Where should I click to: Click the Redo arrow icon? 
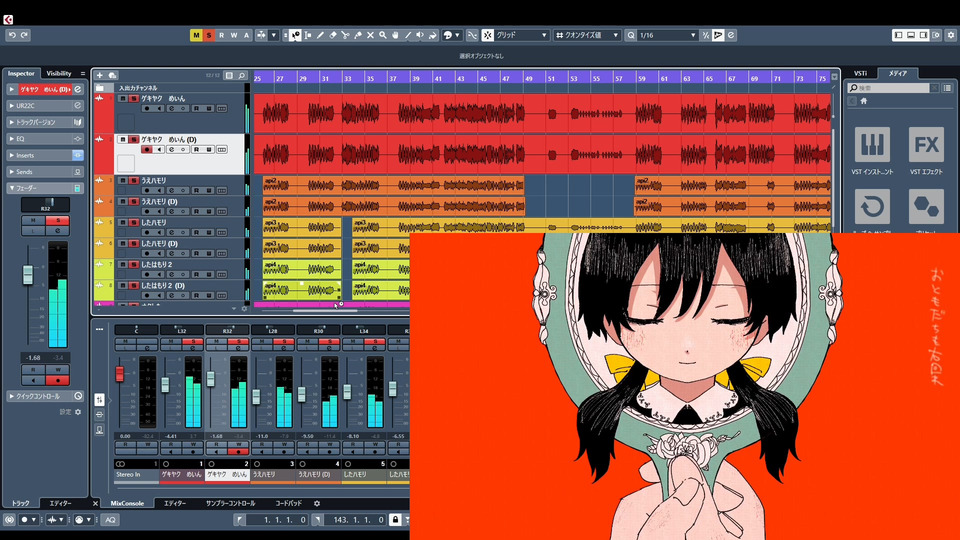[24, 36]
